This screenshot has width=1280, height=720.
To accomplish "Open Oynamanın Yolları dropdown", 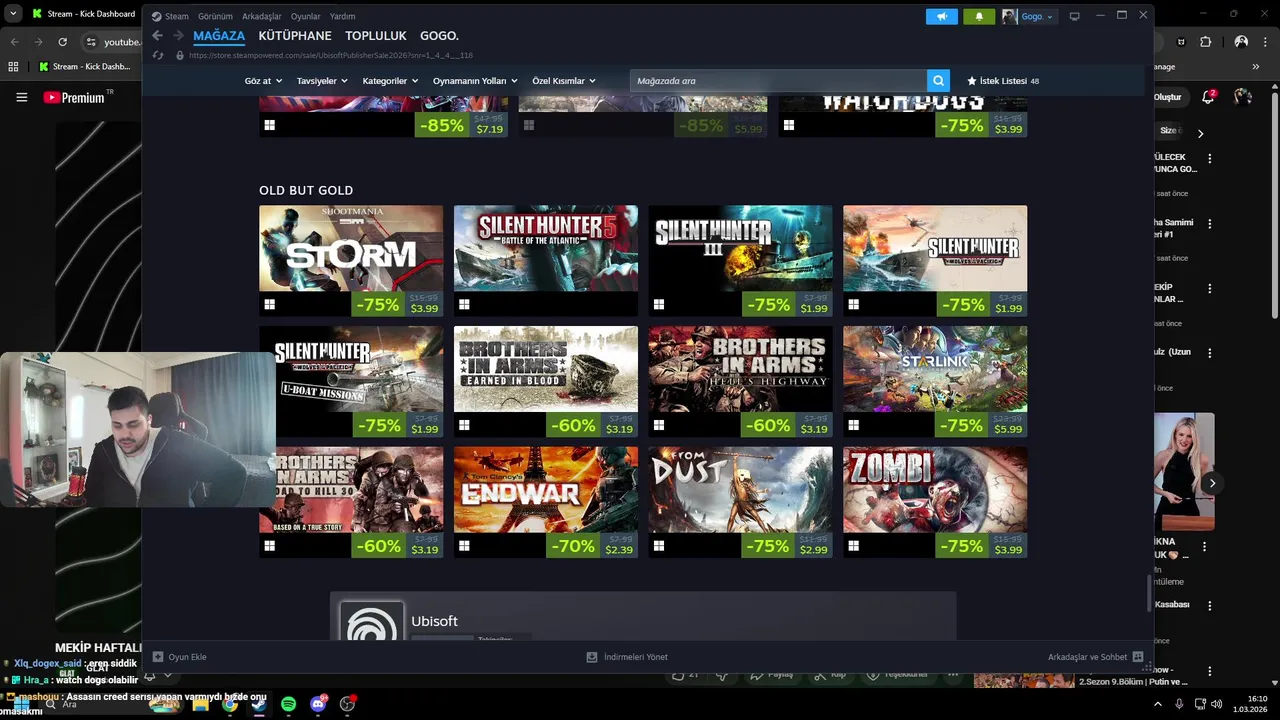I will [475, 81].
